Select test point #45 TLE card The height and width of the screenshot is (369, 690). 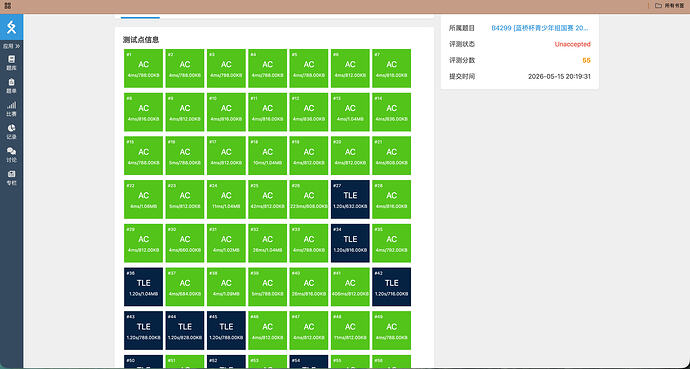pos(226,331)
